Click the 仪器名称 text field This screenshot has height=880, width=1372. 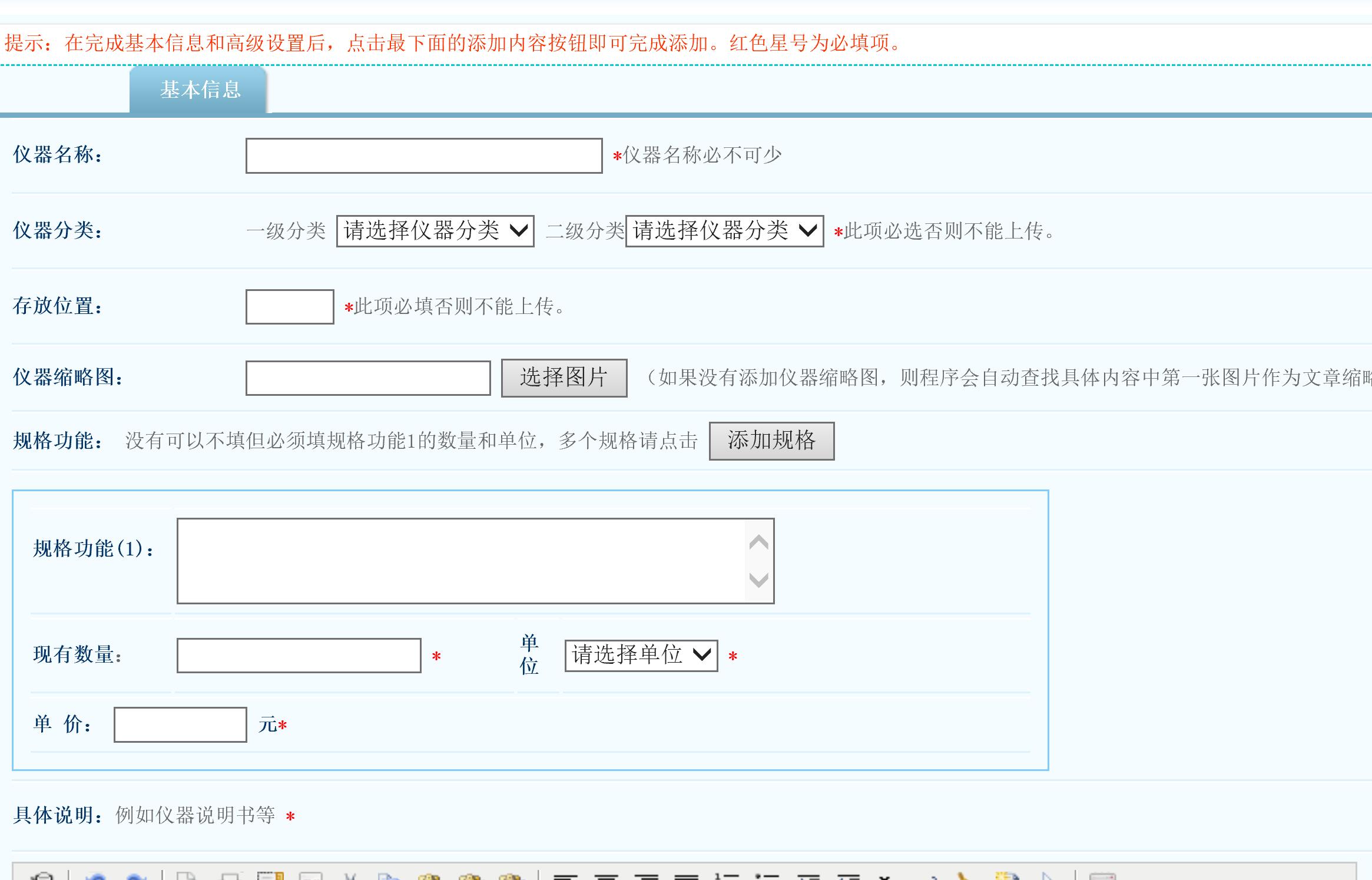424,156
